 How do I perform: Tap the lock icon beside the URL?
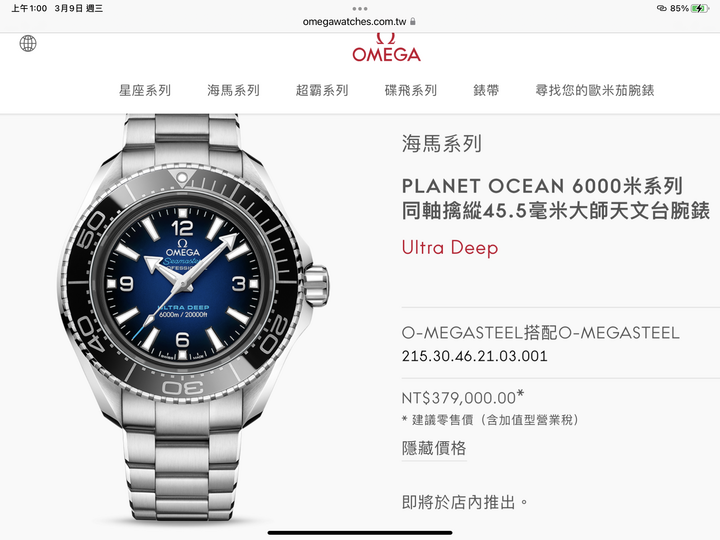coord(413,21)
